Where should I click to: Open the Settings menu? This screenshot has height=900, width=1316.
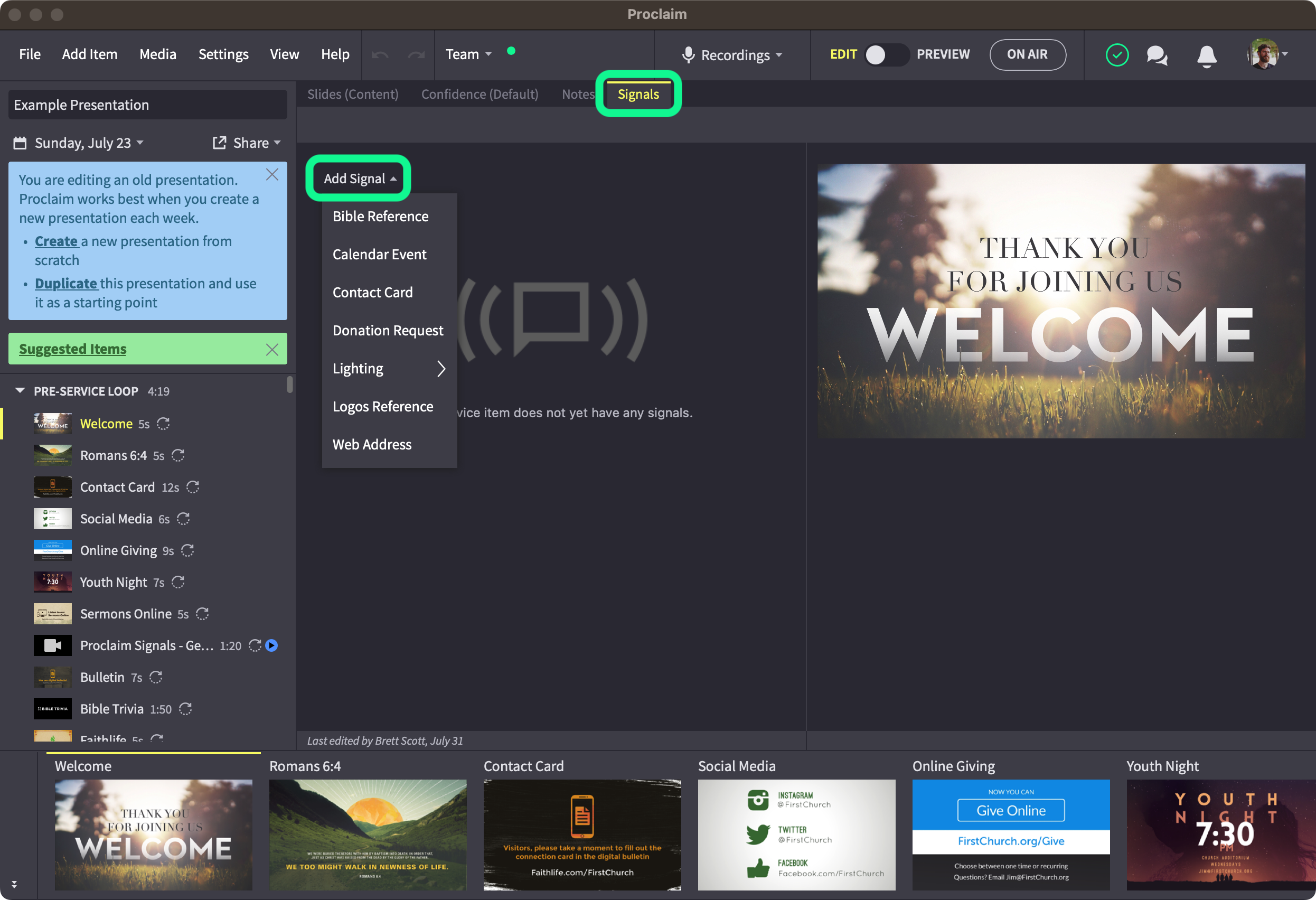click(x=223, y=54)
